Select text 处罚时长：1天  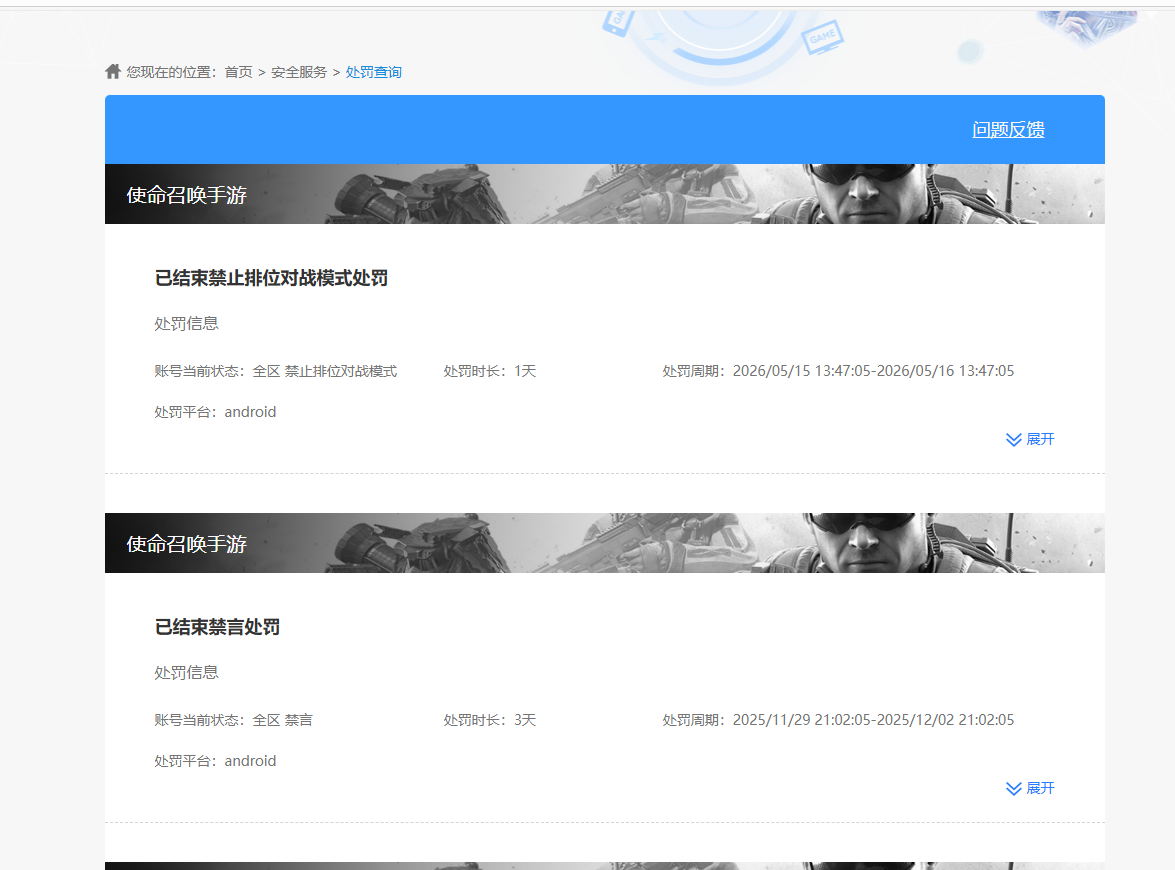(490, 371)
